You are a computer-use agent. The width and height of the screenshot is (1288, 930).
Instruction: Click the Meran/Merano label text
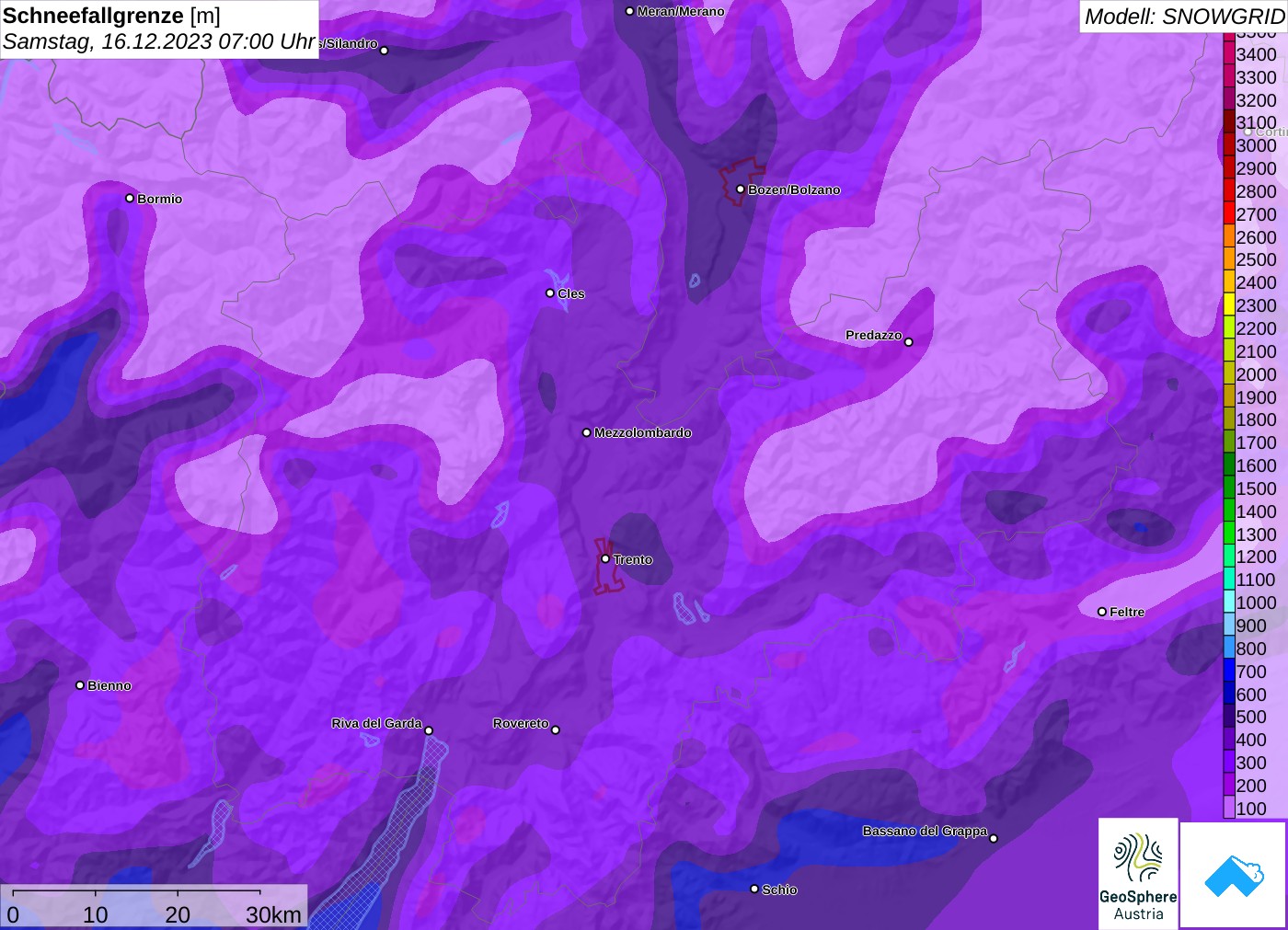click(680, 11)
